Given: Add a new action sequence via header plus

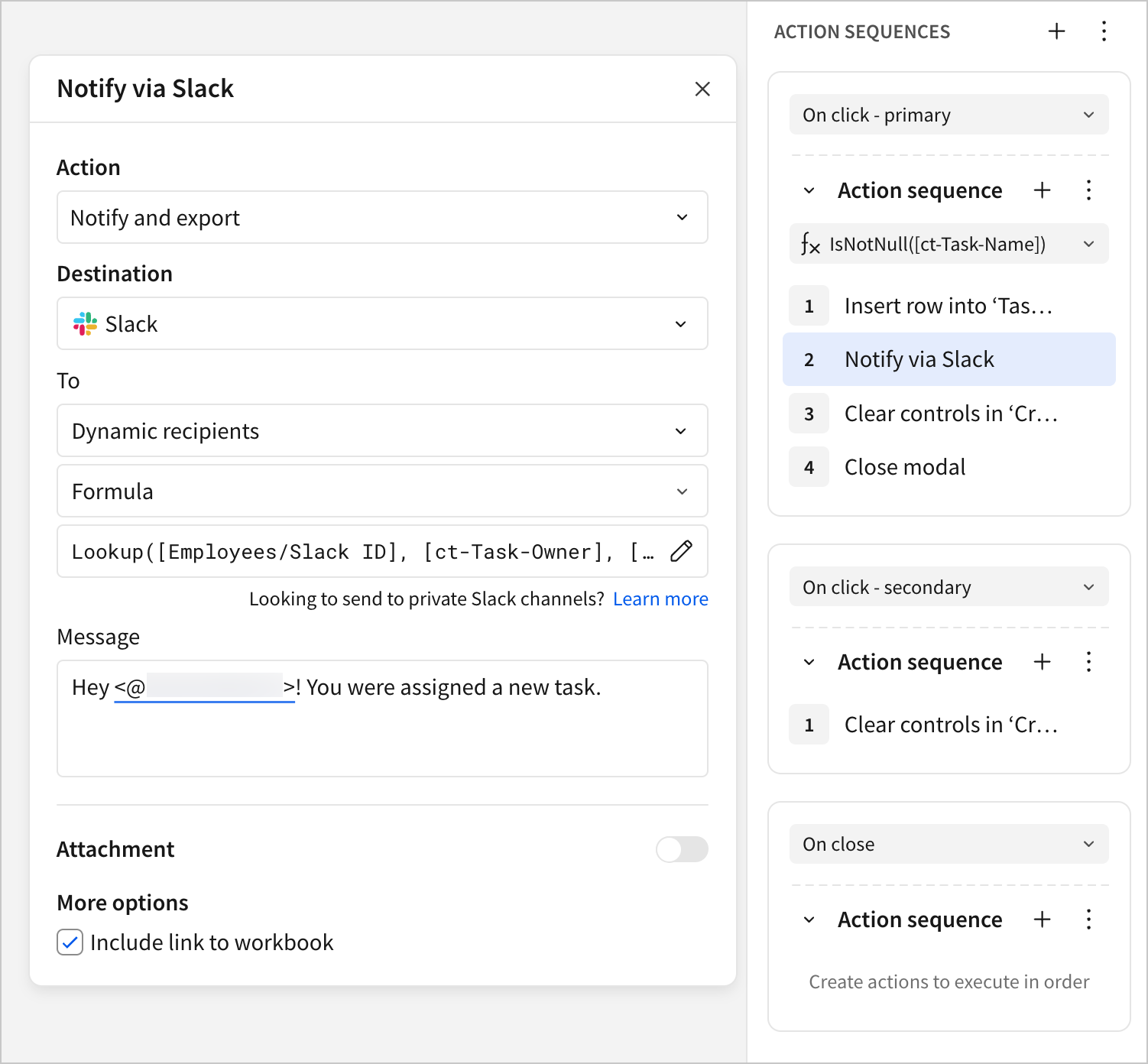Looking at the screenshot, I should point(1056,31).
